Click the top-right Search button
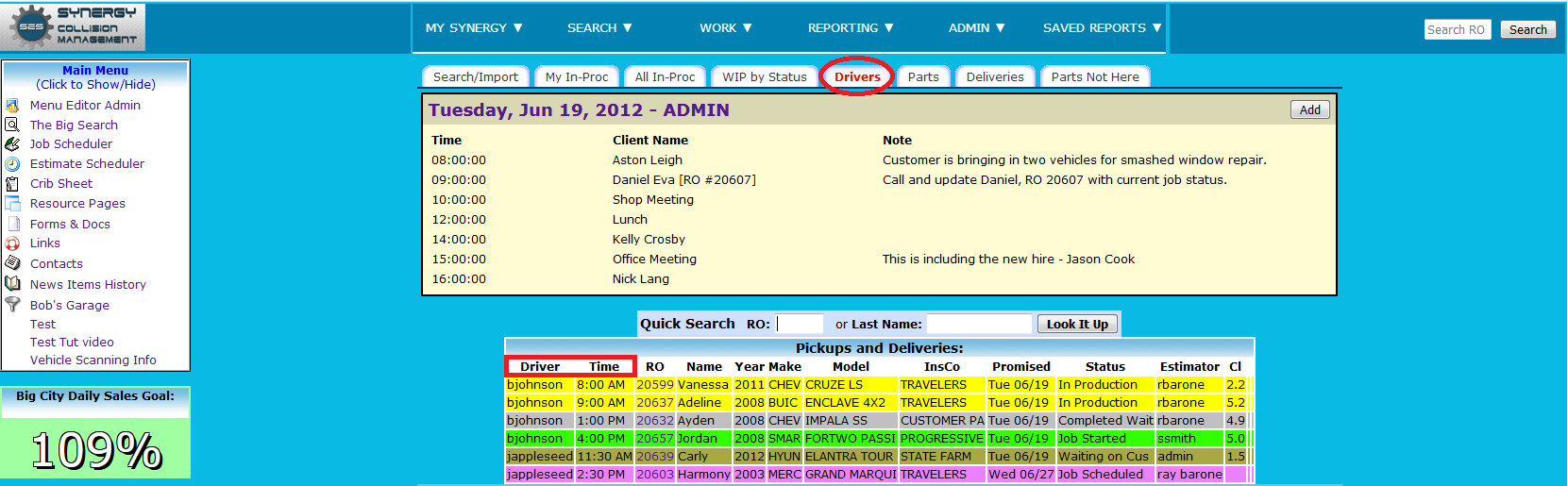1568x486 pixels. point(1527,29)
